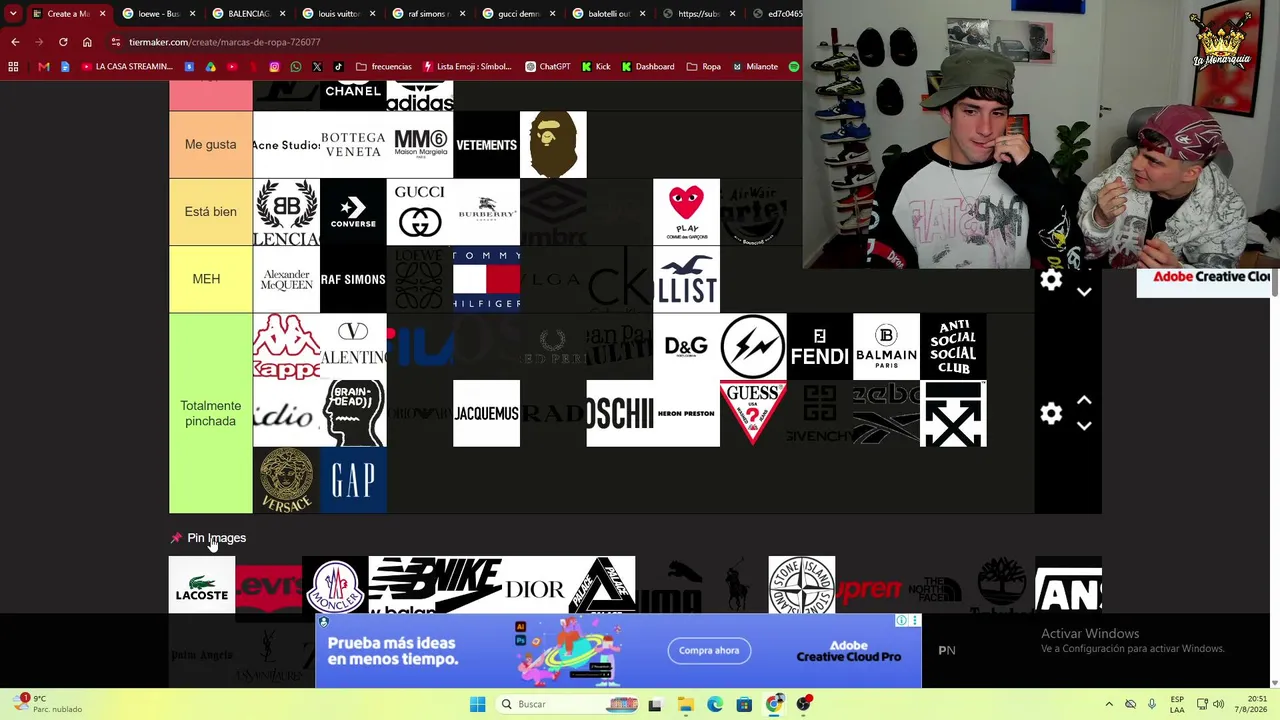Open the tab search dropdown in Chrome
1280x720 pixels.
pos(13,14)
